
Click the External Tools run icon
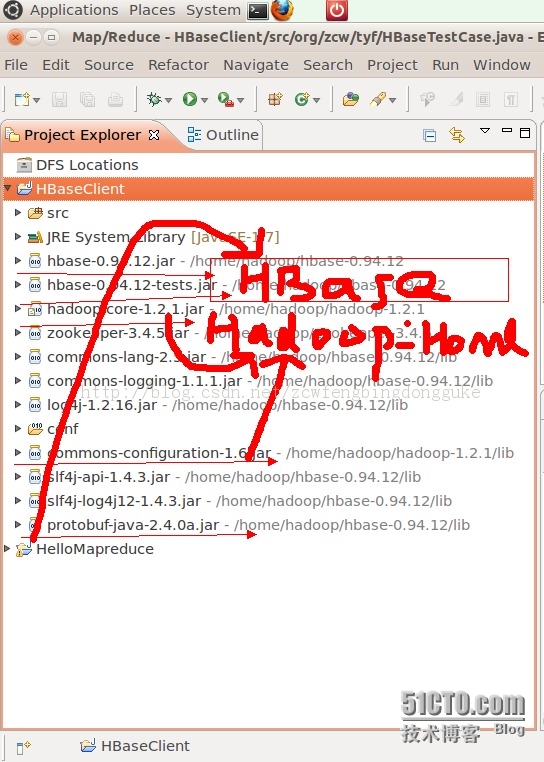[x=226, y=99]
